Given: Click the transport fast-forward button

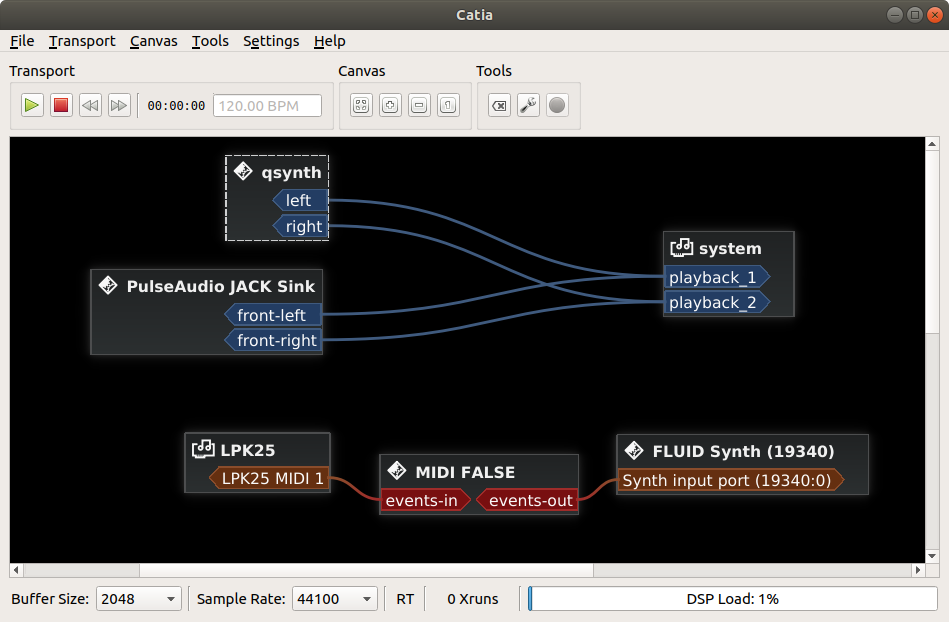Looking at the screenshot, I should point(119,105).
